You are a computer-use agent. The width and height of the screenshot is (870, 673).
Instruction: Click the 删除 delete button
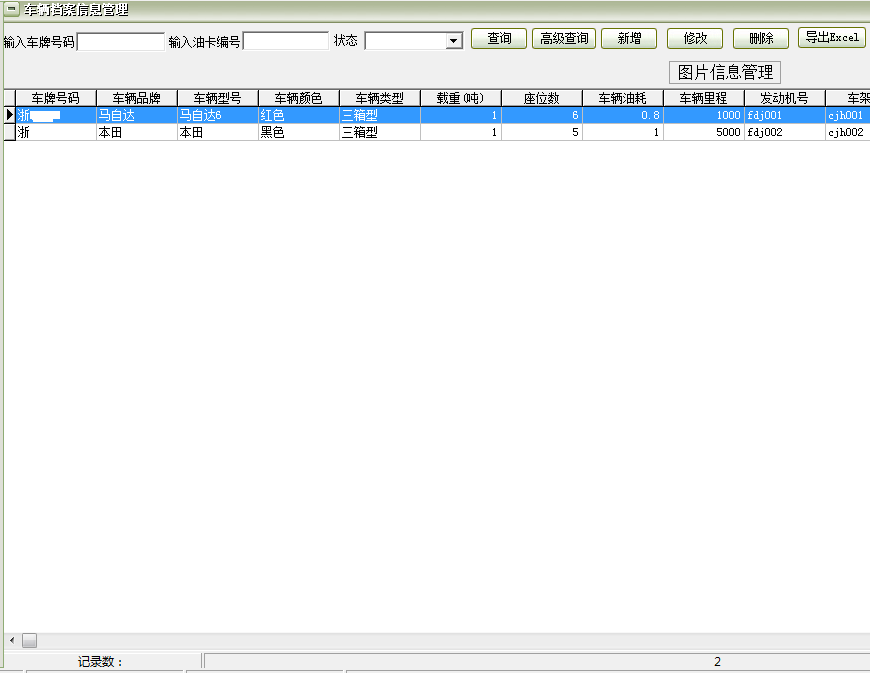[x=761, y=38]
